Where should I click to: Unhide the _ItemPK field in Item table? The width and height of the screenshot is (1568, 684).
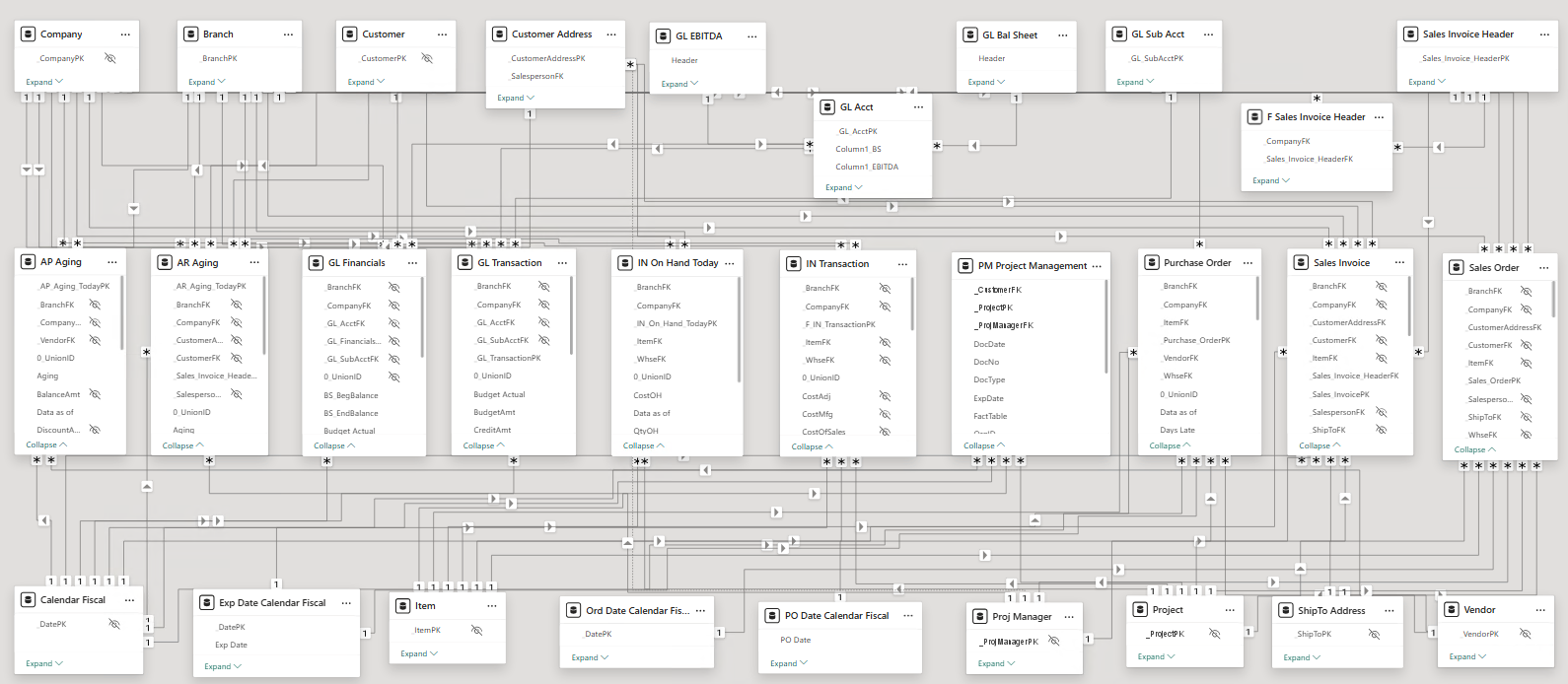pos(476,630)
